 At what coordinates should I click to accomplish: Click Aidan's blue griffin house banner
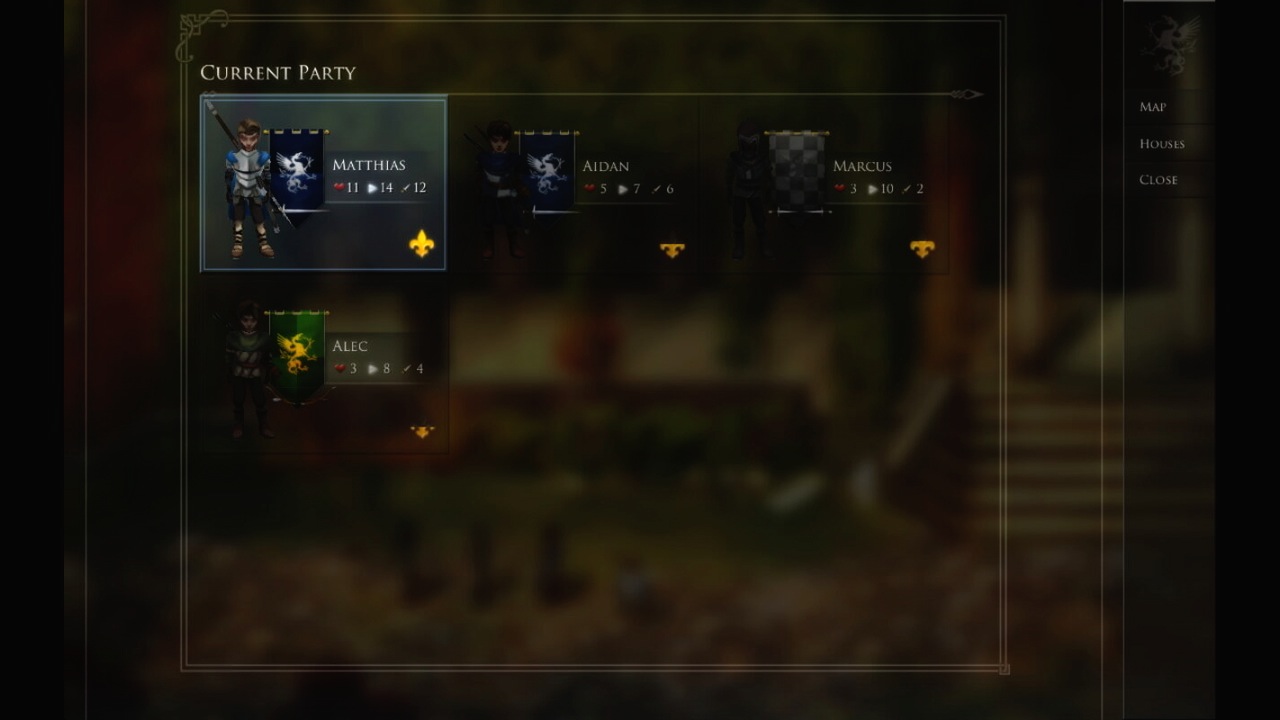pos(546,170)
